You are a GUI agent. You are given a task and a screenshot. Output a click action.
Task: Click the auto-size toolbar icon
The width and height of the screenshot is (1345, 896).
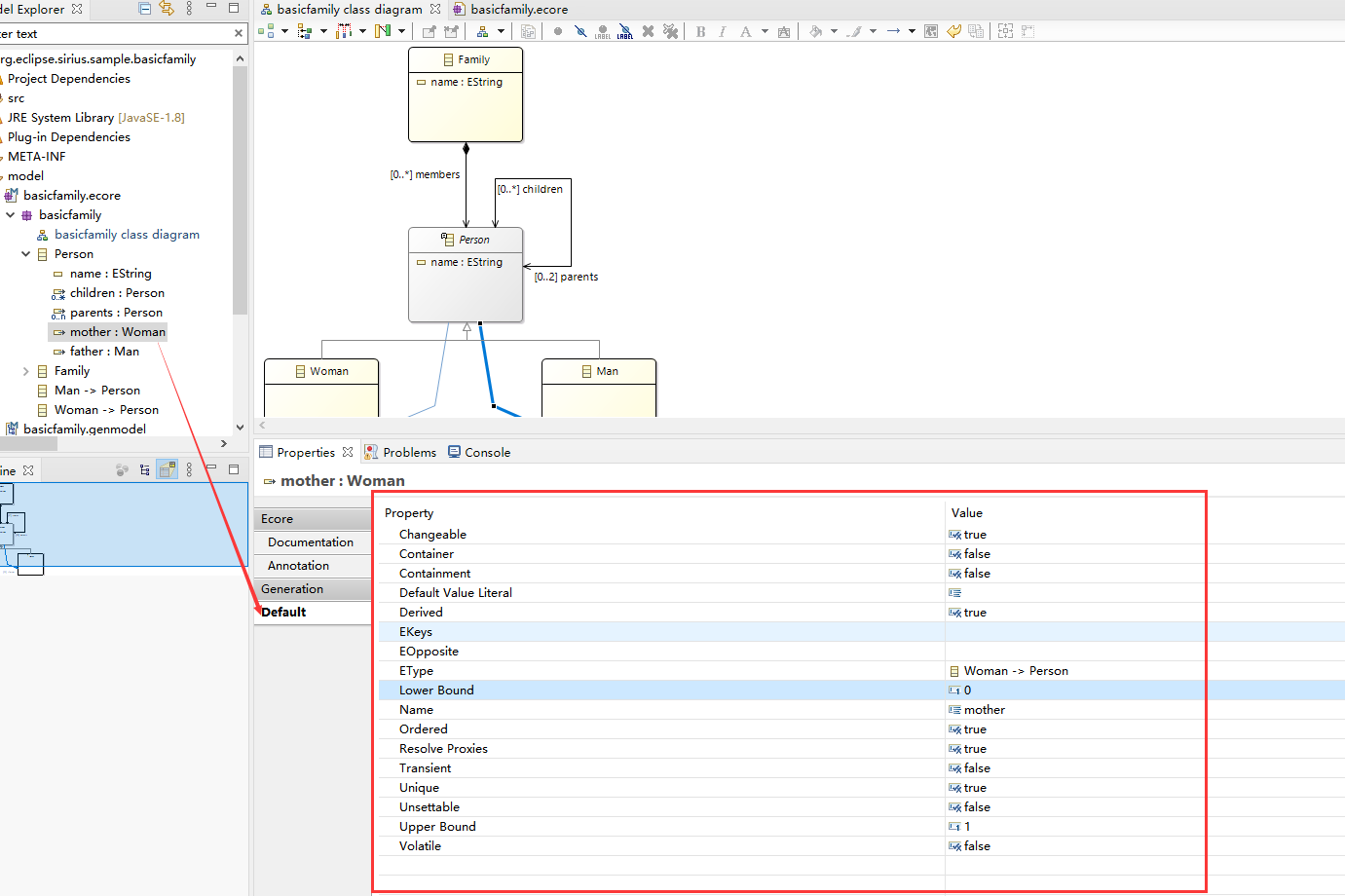[1005, 31]
